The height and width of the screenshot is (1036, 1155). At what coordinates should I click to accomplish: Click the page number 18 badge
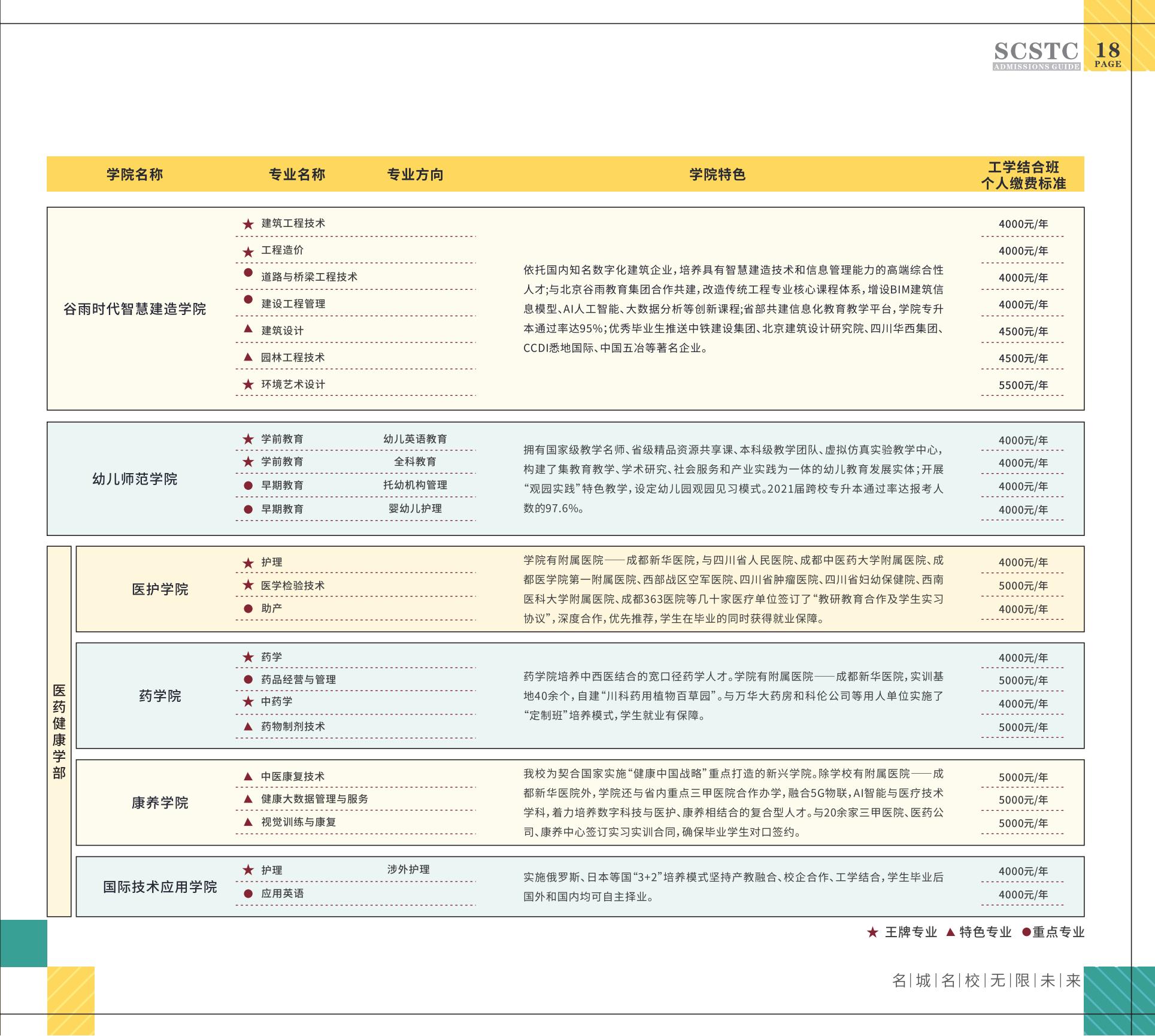tap(1107, 53)
